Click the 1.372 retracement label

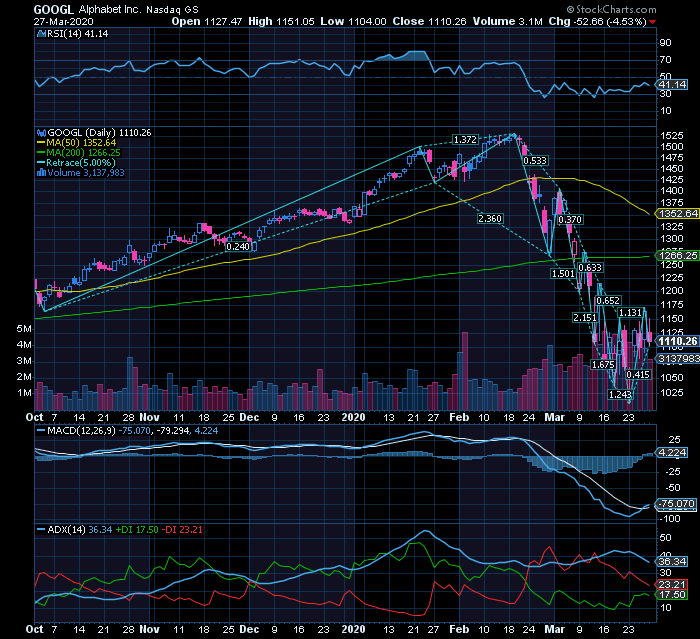tap(465, 140)
